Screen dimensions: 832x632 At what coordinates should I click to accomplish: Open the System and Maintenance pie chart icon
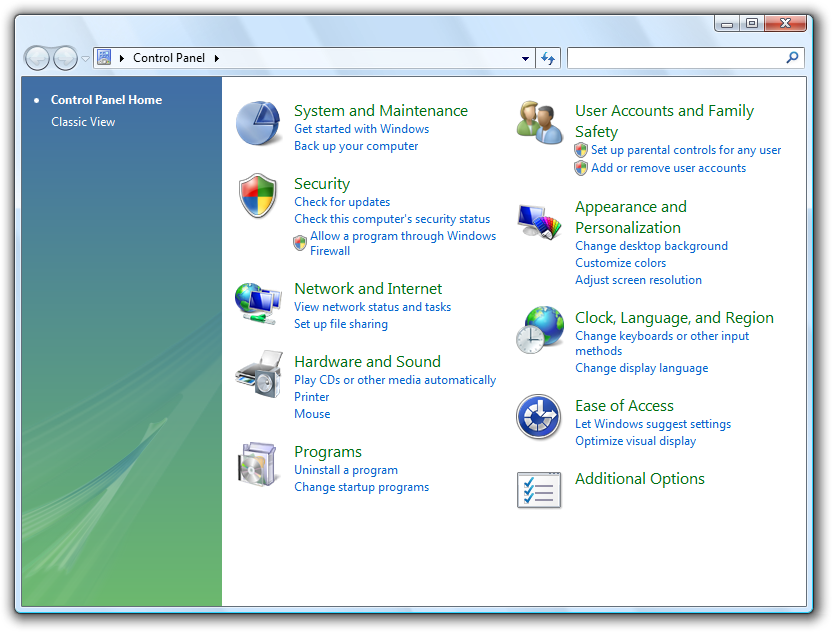click(x=258, y=124)
